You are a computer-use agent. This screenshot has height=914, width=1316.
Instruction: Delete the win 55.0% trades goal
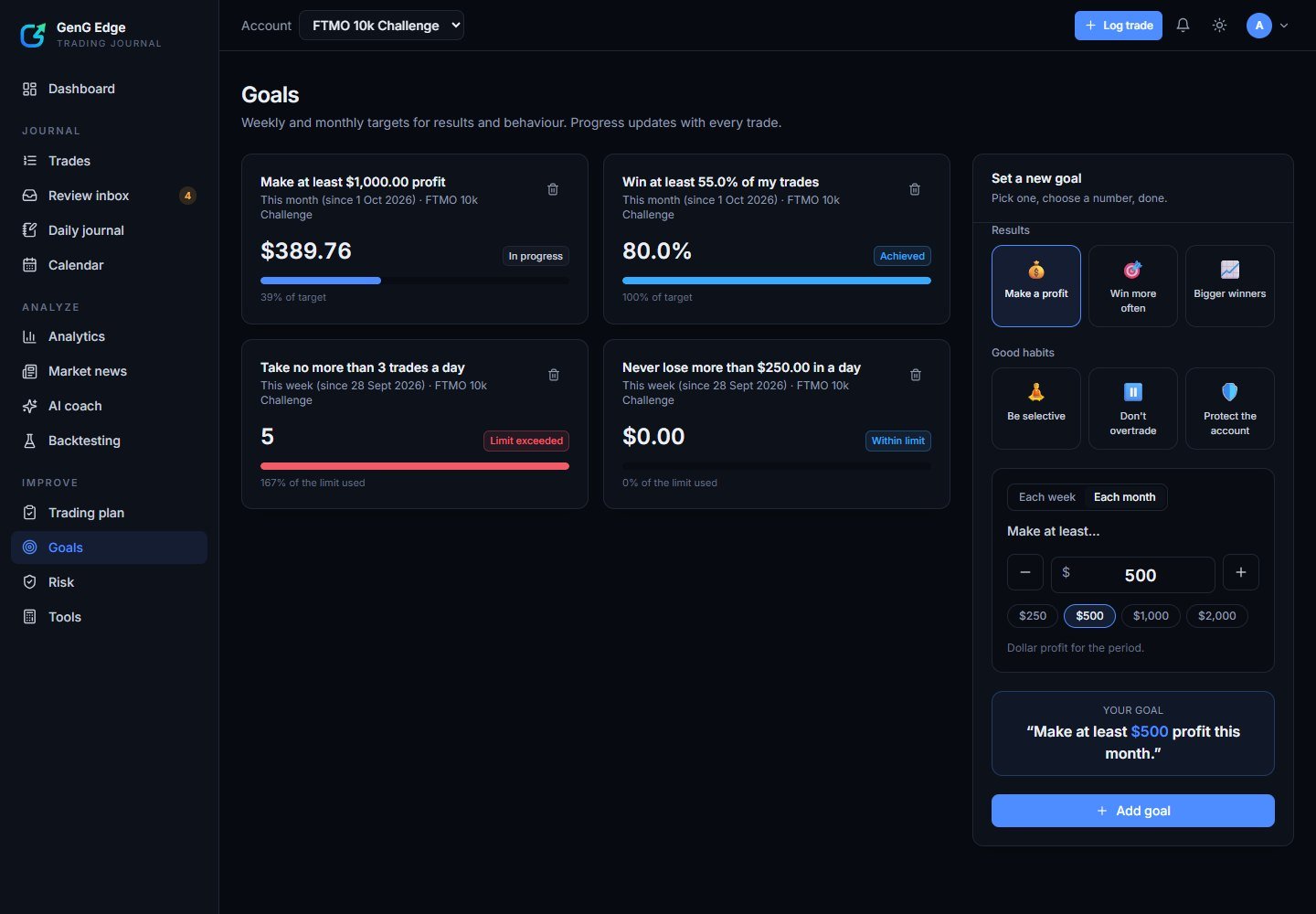tap(915, 189)
